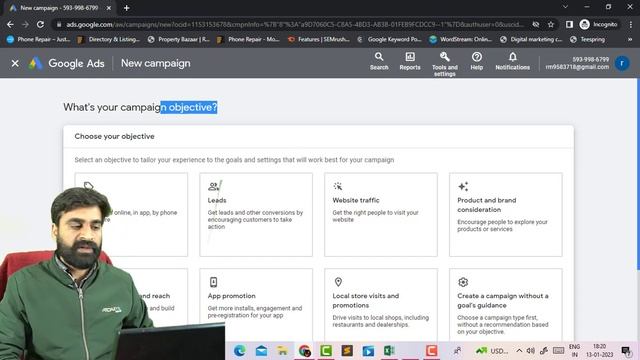Click the page vertical scrollbar
The width and height of the screenshot is (640, 360).
(x=638, y=173)
